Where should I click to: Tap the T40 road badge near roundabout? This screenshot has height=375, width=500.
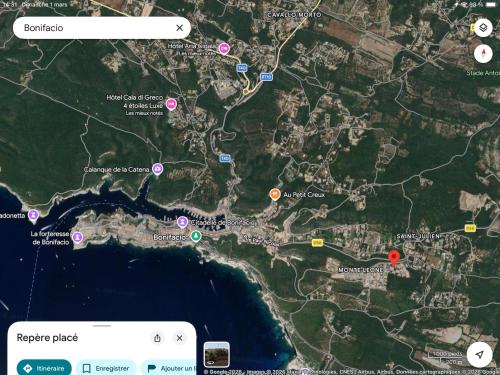pyautogui.click(x=242, y=68)
